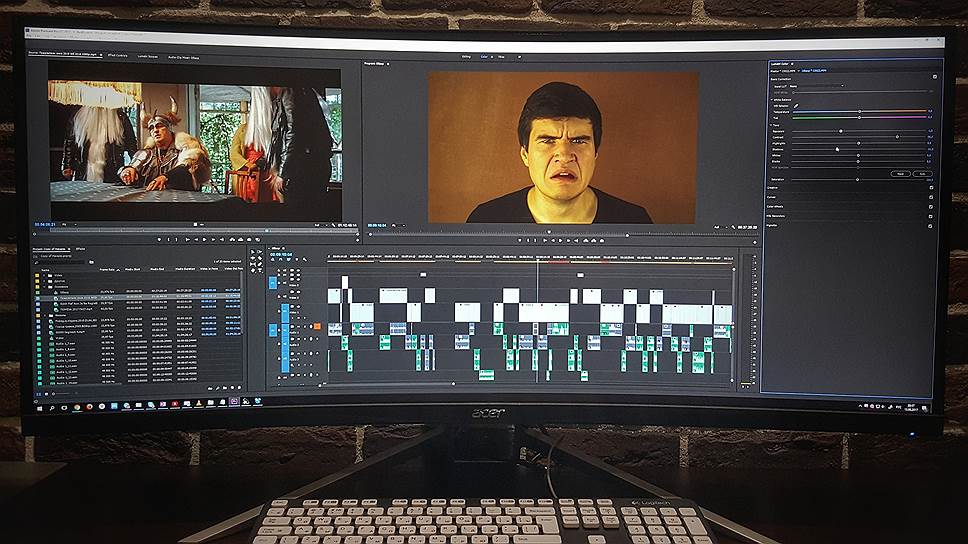The width and height of the screenshot is (968, 544).
Task: Toggle the Creative section checkbox
Action: point(931,187)
